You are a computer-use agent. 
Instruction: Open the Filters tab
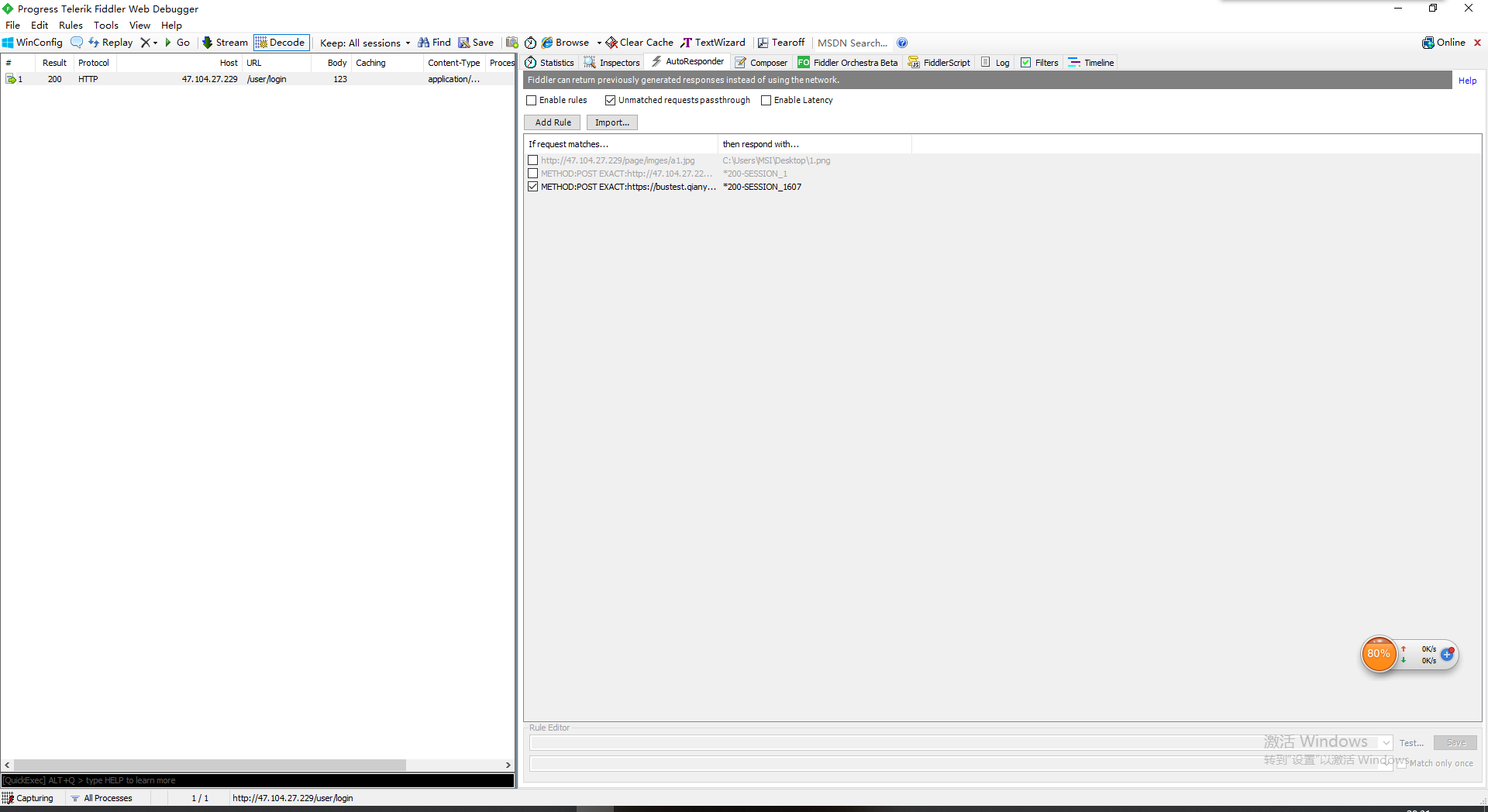click(x=1039, y=63)
